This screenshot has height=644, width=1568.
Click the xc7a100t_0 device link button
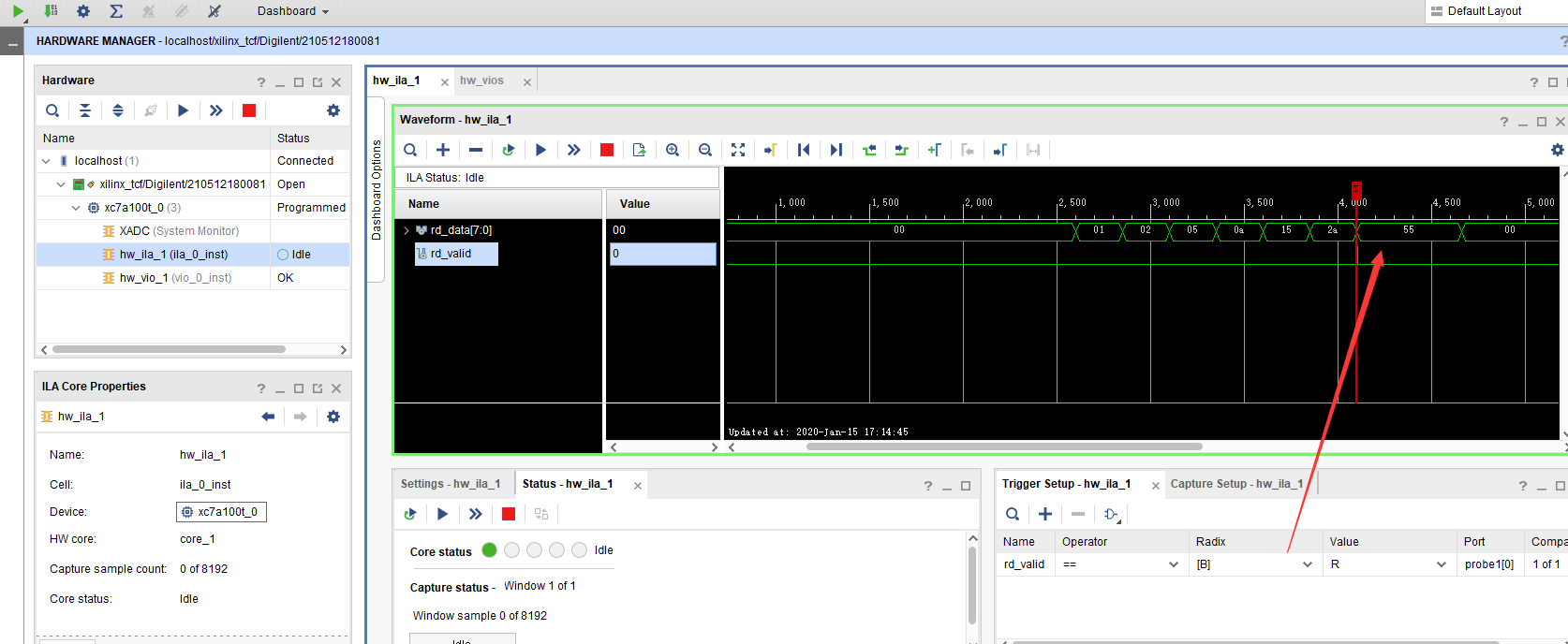point(221,512)
